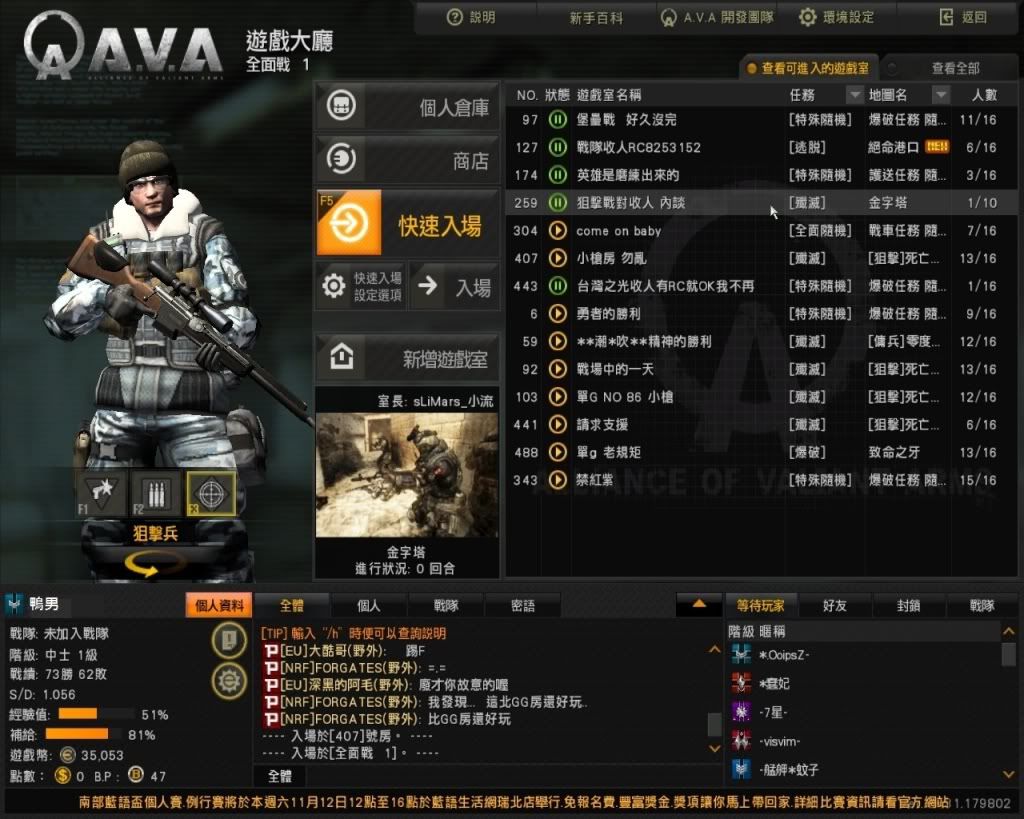Click the yellow rotate character arrow
This screenshot has width=1024, height=819.
[x=150, y=564]
